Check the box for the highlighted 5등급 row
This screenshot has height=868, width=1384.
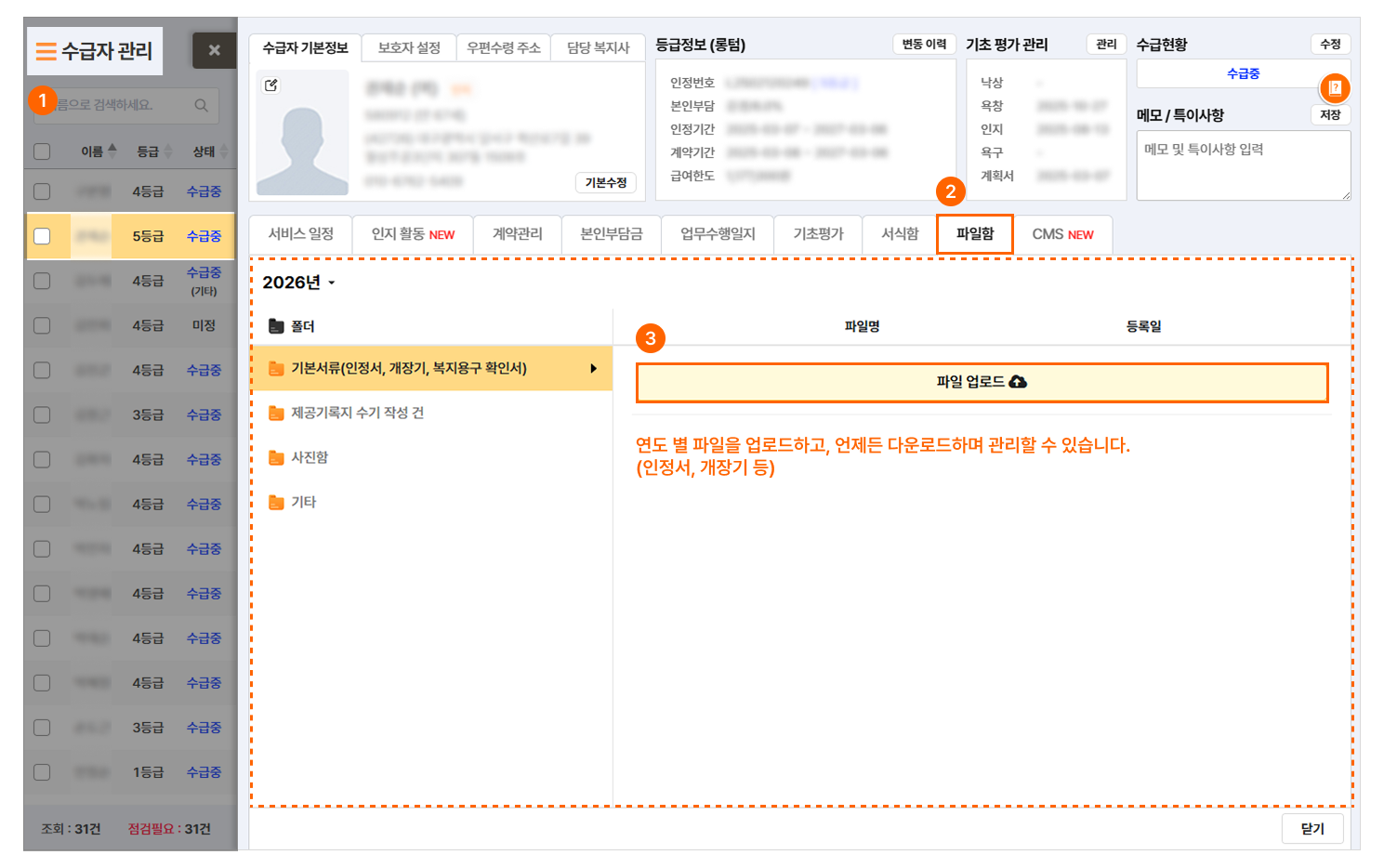[x=42, y=236]
